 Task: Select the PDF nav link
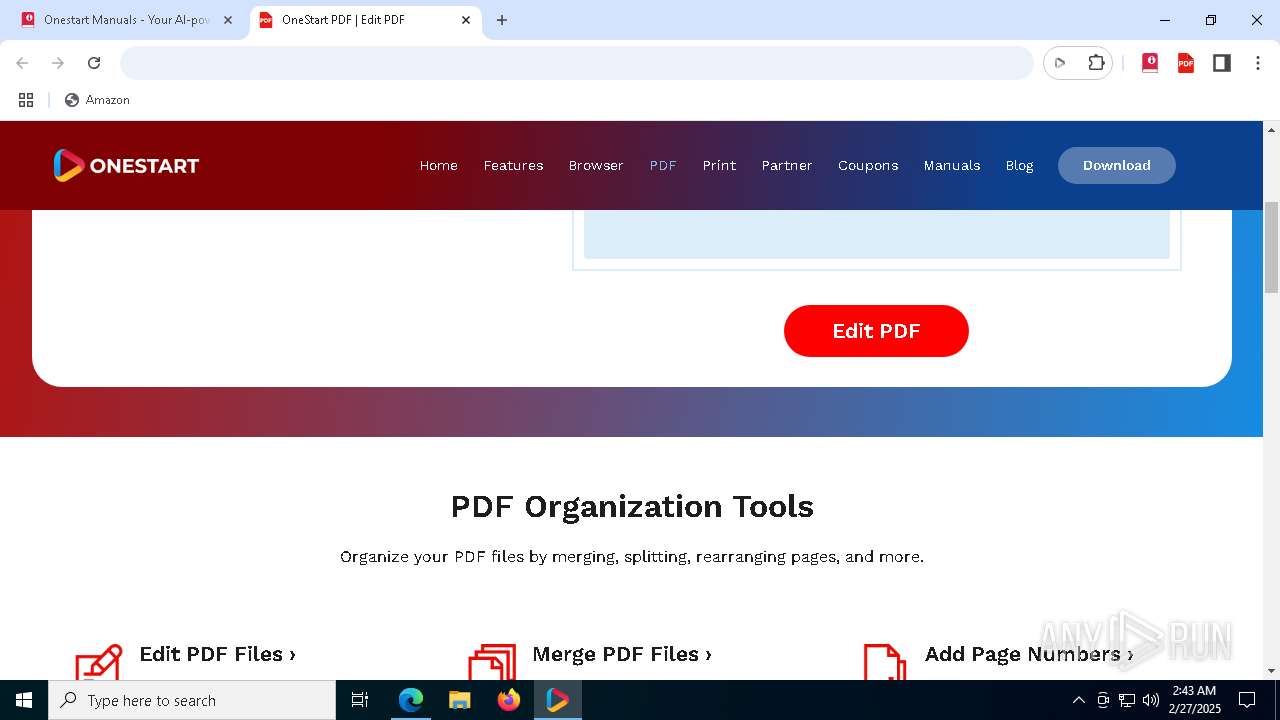point(663,165)
